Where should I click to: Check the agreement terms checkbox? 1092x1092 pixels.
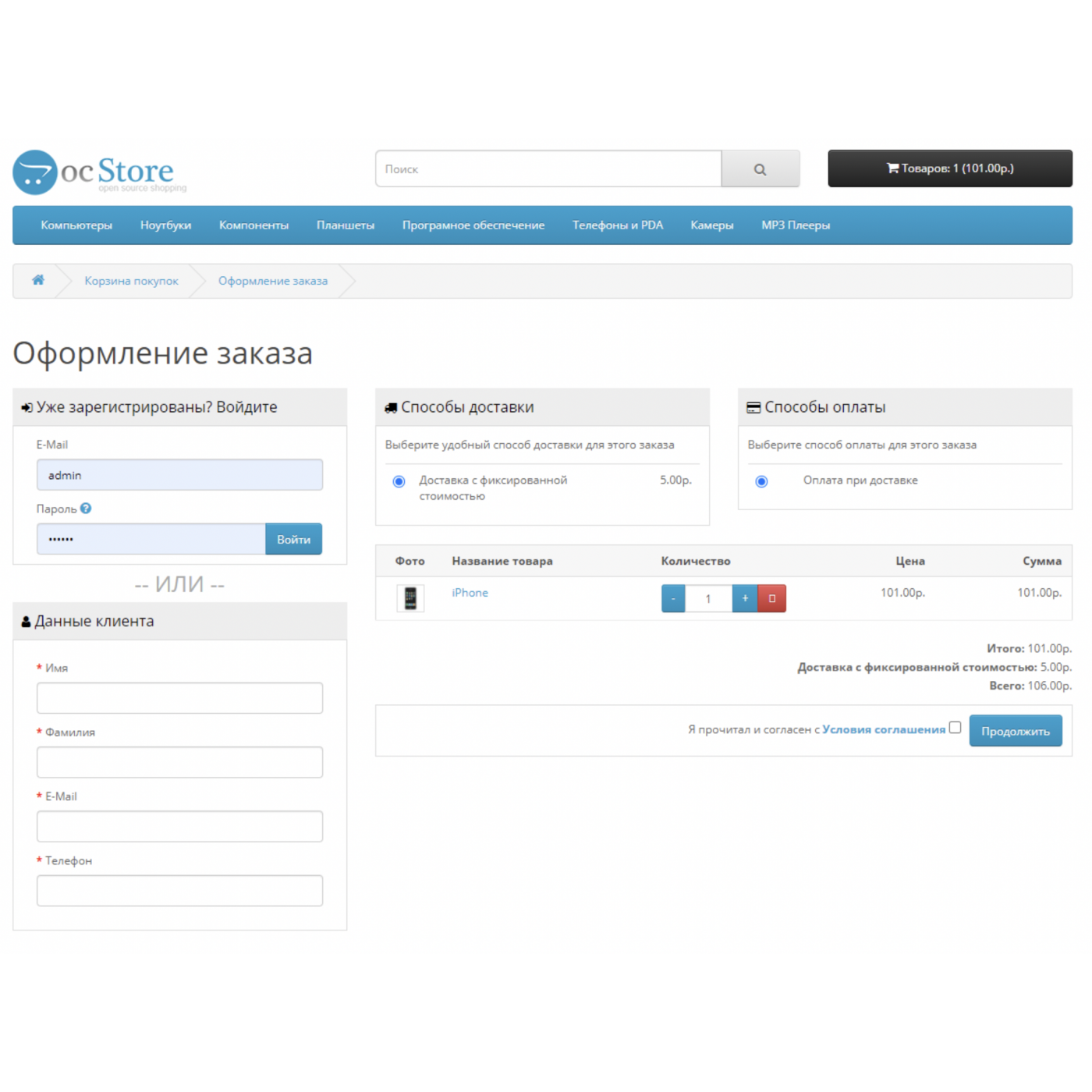[x=955, y=728]
